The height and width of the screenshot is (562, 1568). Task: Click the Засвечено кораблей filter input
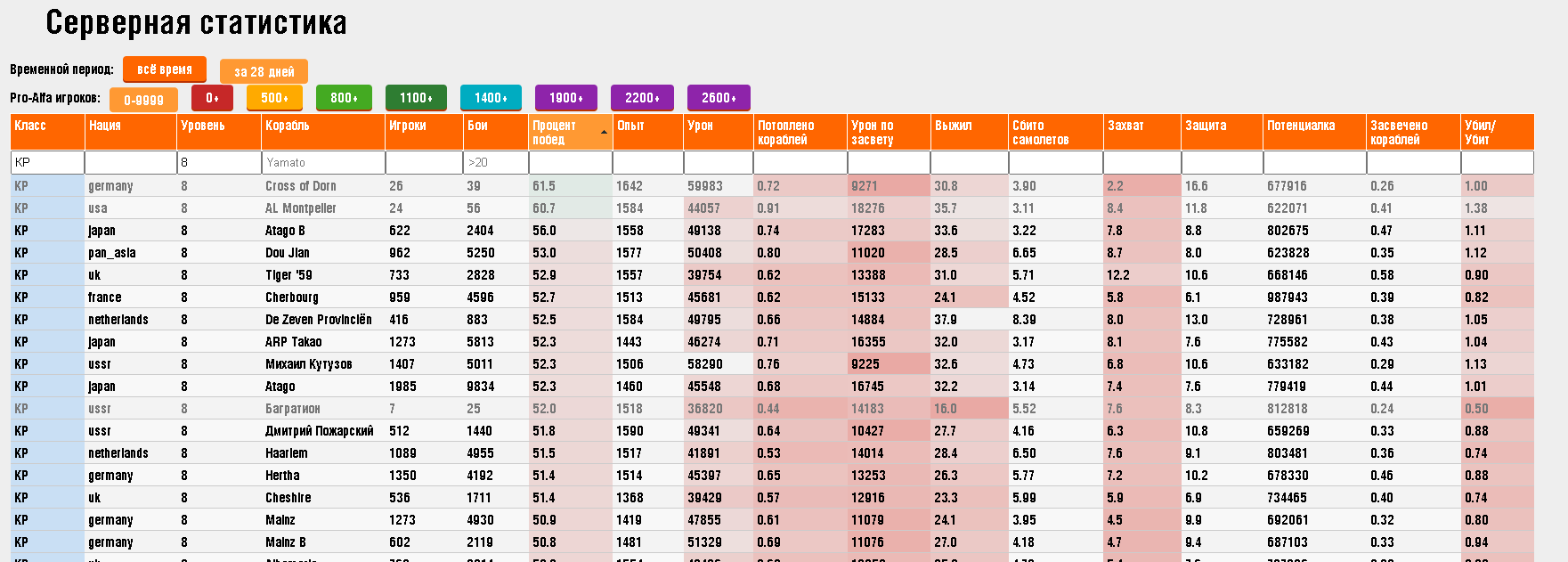1414,162
